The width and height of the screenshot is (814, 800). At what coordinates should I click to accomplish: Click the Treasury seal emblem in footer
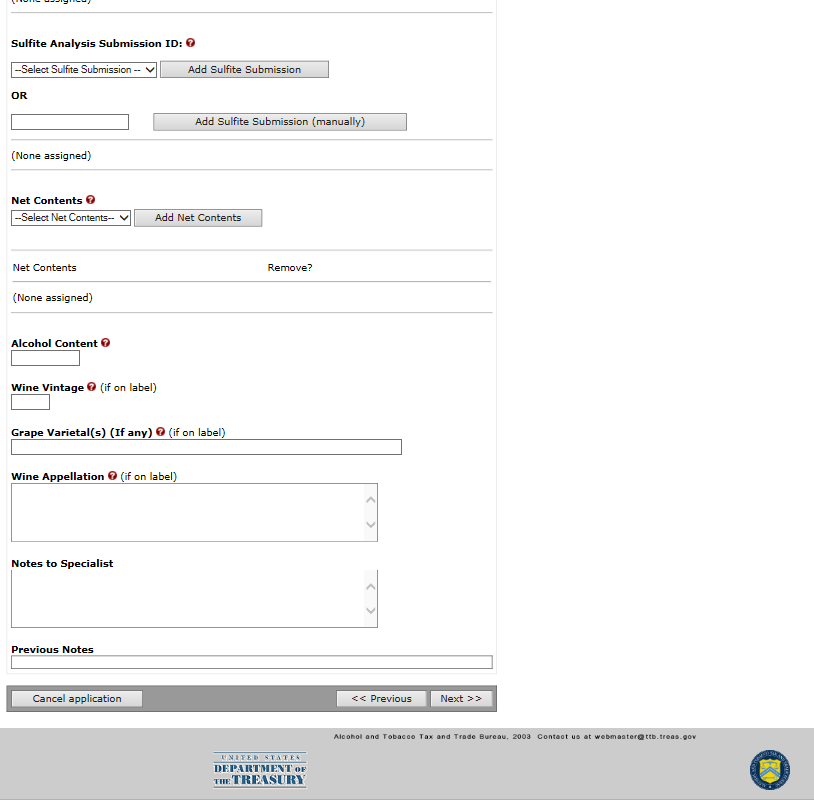click(769, 770)
